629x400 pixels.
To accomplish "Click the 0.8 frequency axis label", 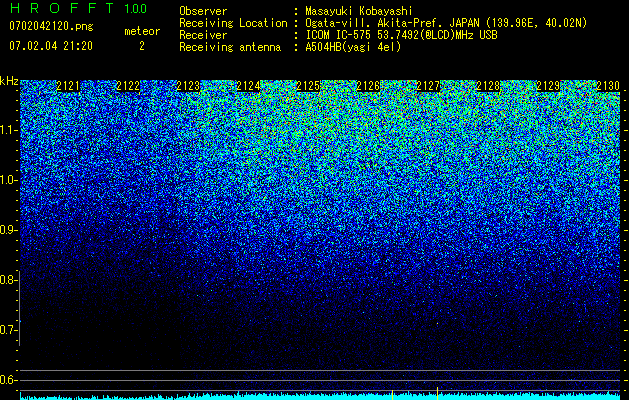I will pyautogui.click(x=8, y=280).
